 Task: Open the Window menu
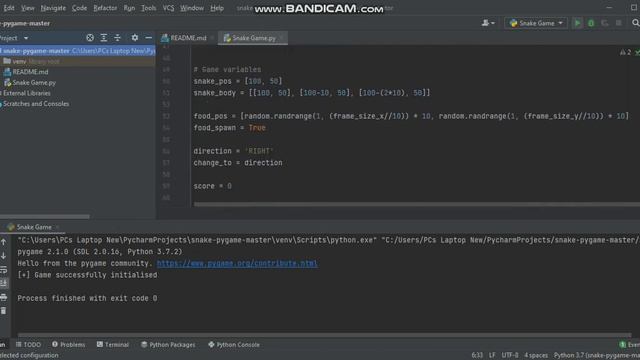point(191,8)
